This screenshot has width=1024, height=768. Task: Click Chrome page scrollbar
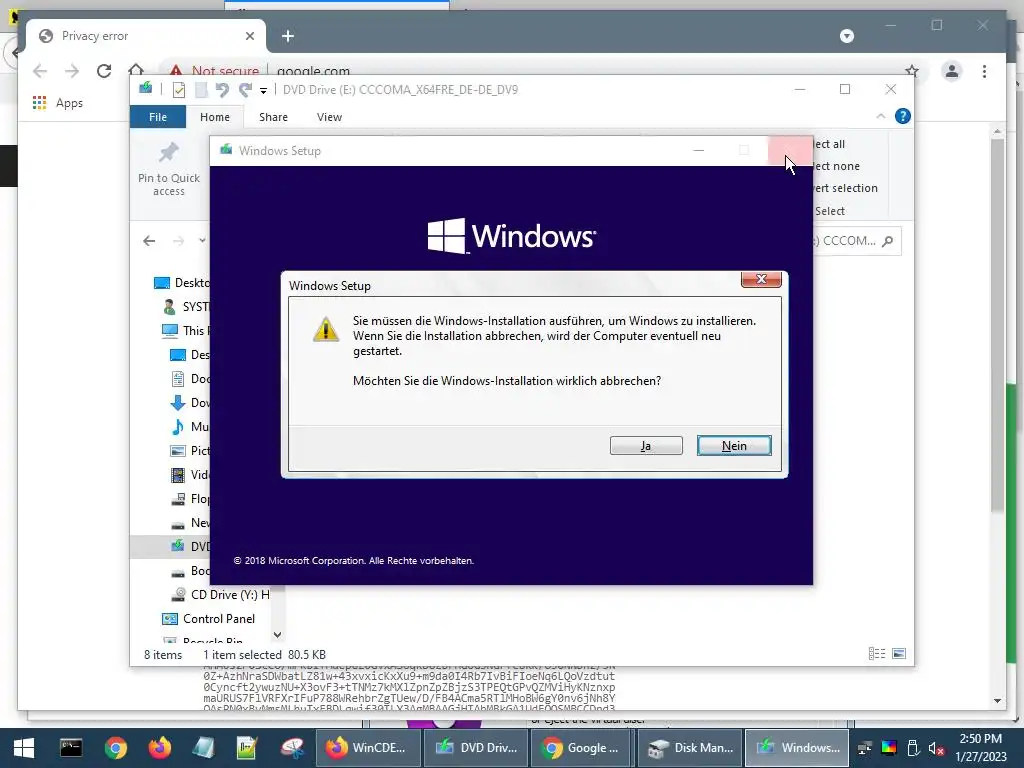tap(997, 325)
